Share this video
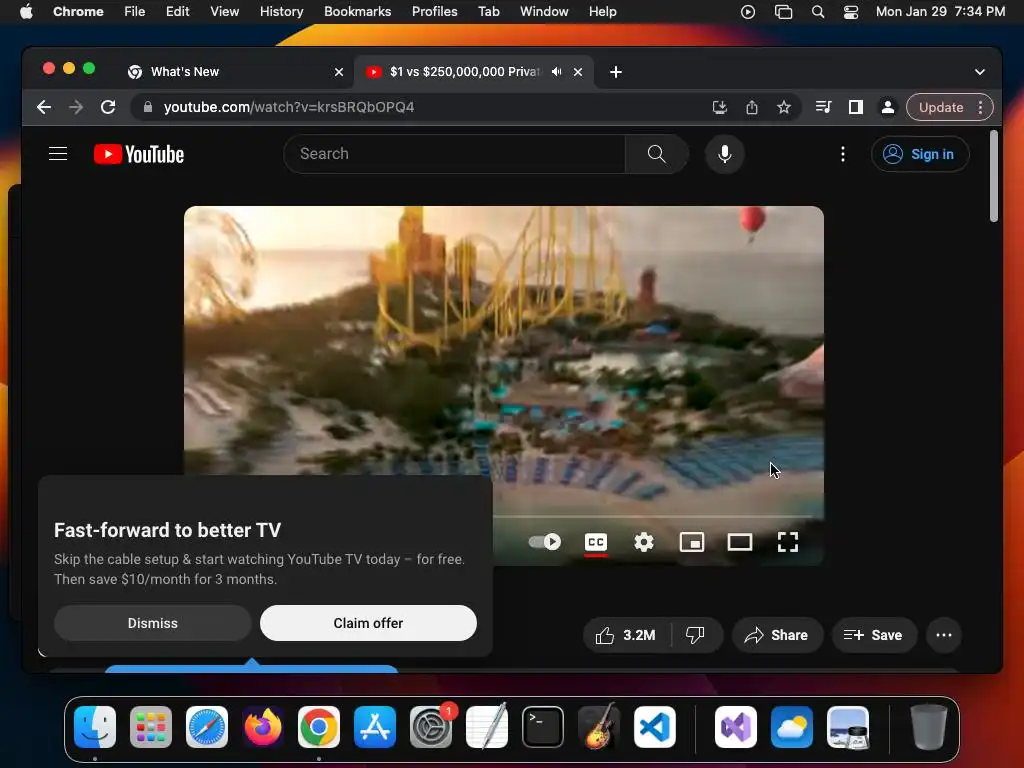The image size is (1024, 768). tap(776, 635)
